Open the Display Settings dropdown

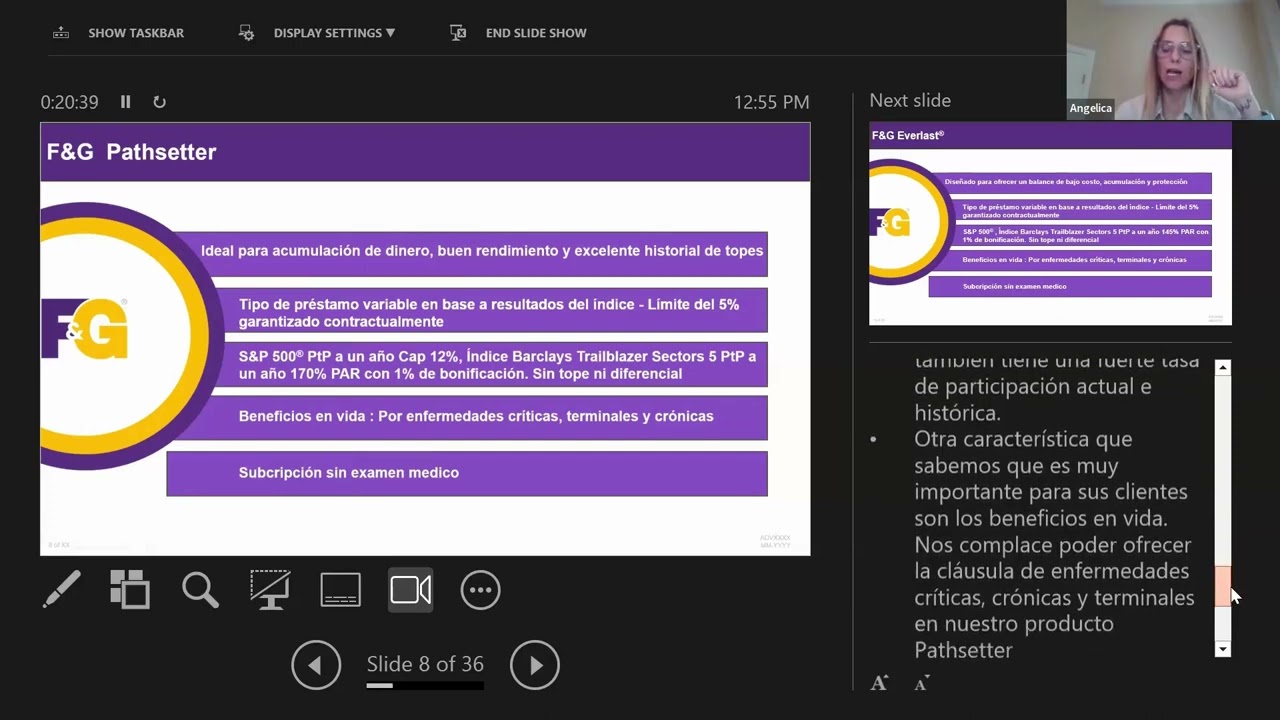pos(334,33)
